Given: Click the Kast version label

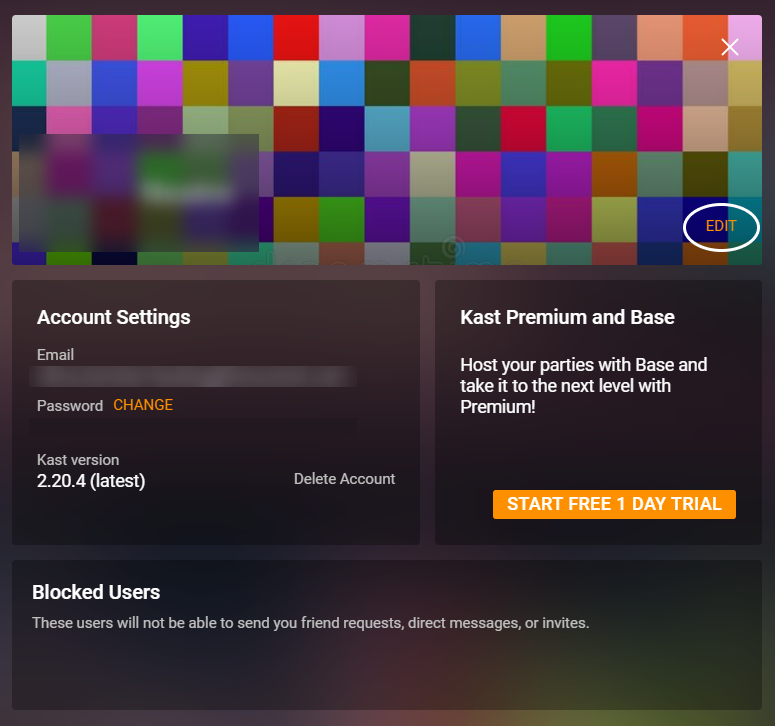Looking at the screenshot, I should coord(78,460).
